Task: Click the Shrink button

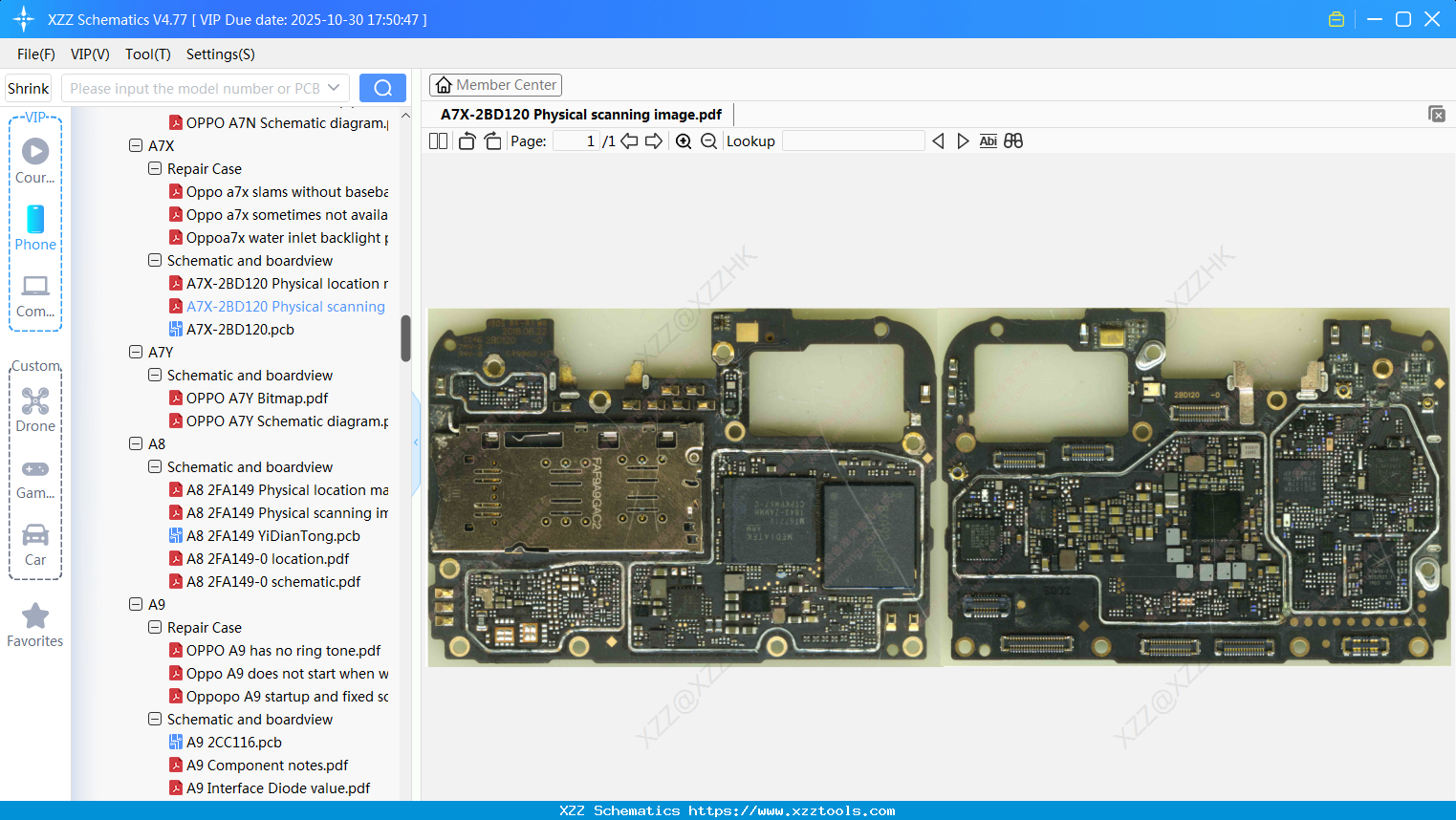Action: coord(28,88)
